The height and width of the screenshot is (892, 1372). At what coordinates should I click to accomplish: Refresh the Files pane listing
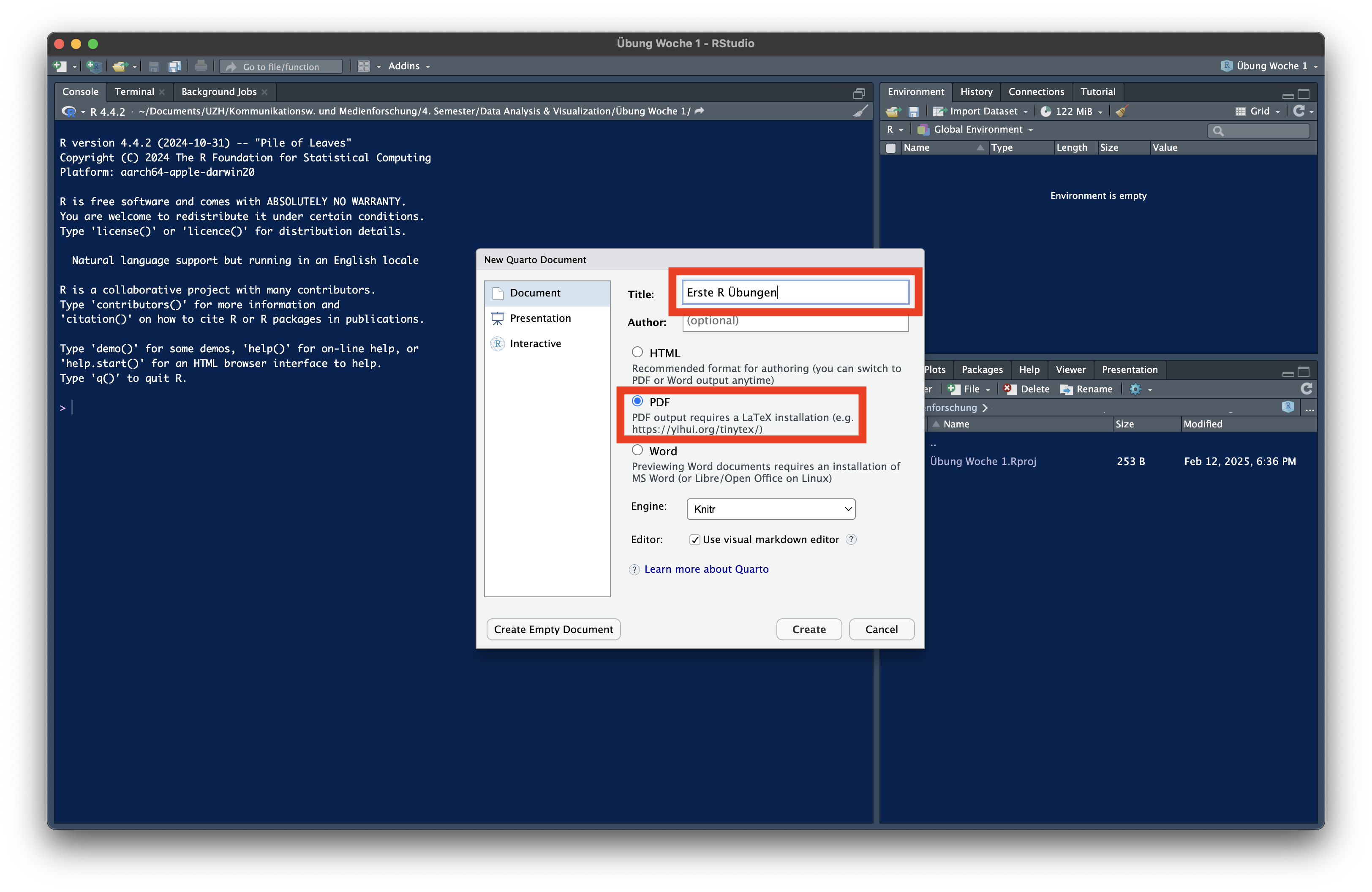click(1306, 389)
